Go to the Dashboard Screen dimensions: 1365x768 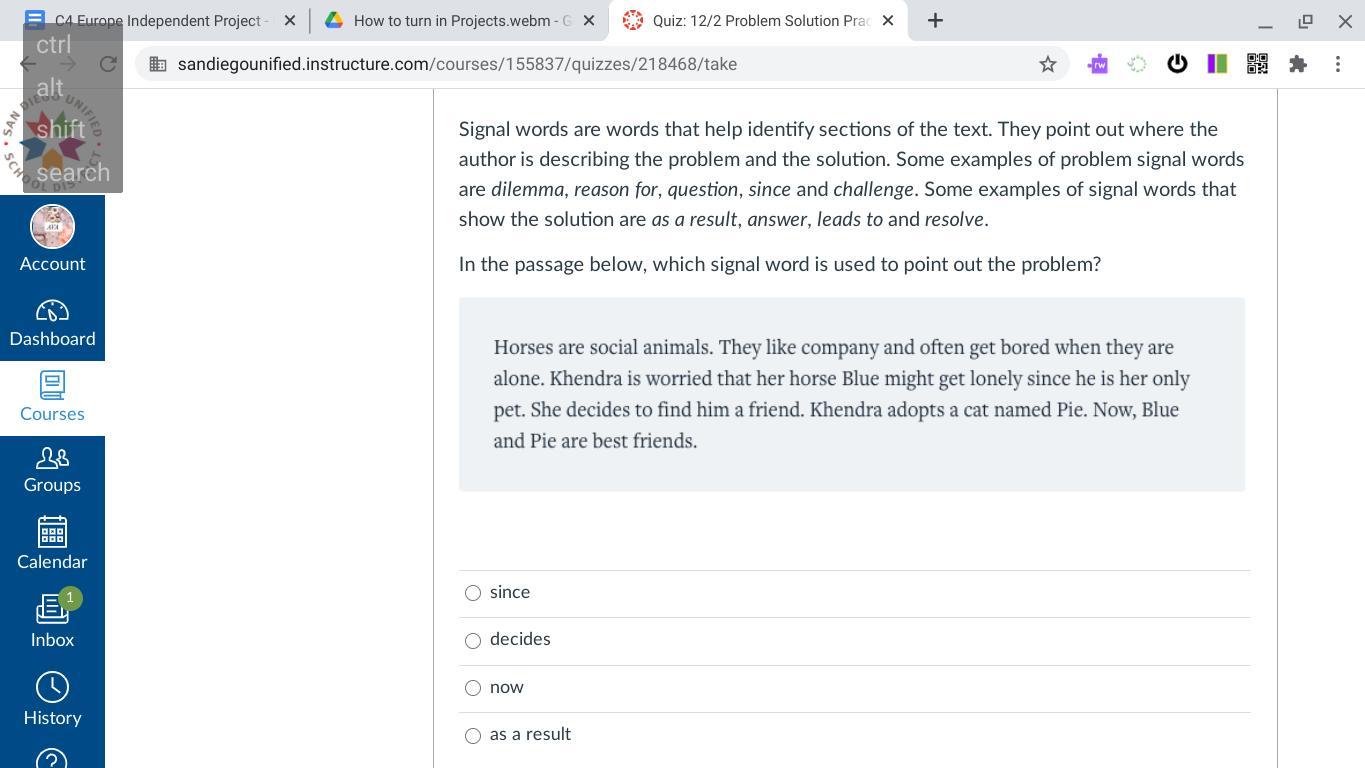52,324
